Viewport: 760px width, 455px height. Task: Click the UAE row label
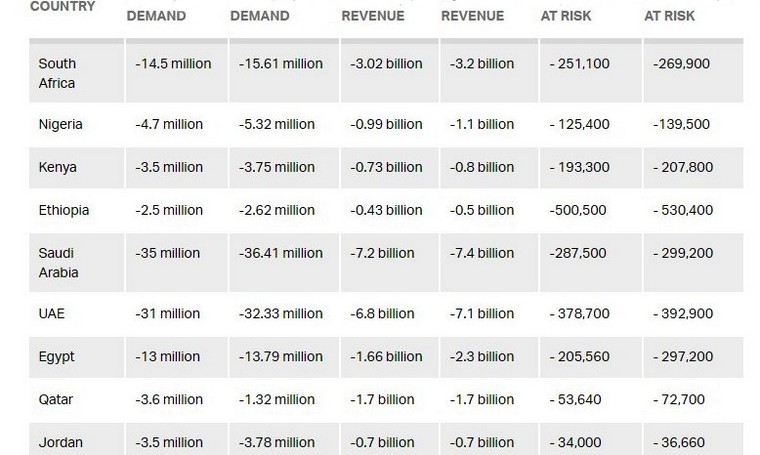tap(52, 314)
